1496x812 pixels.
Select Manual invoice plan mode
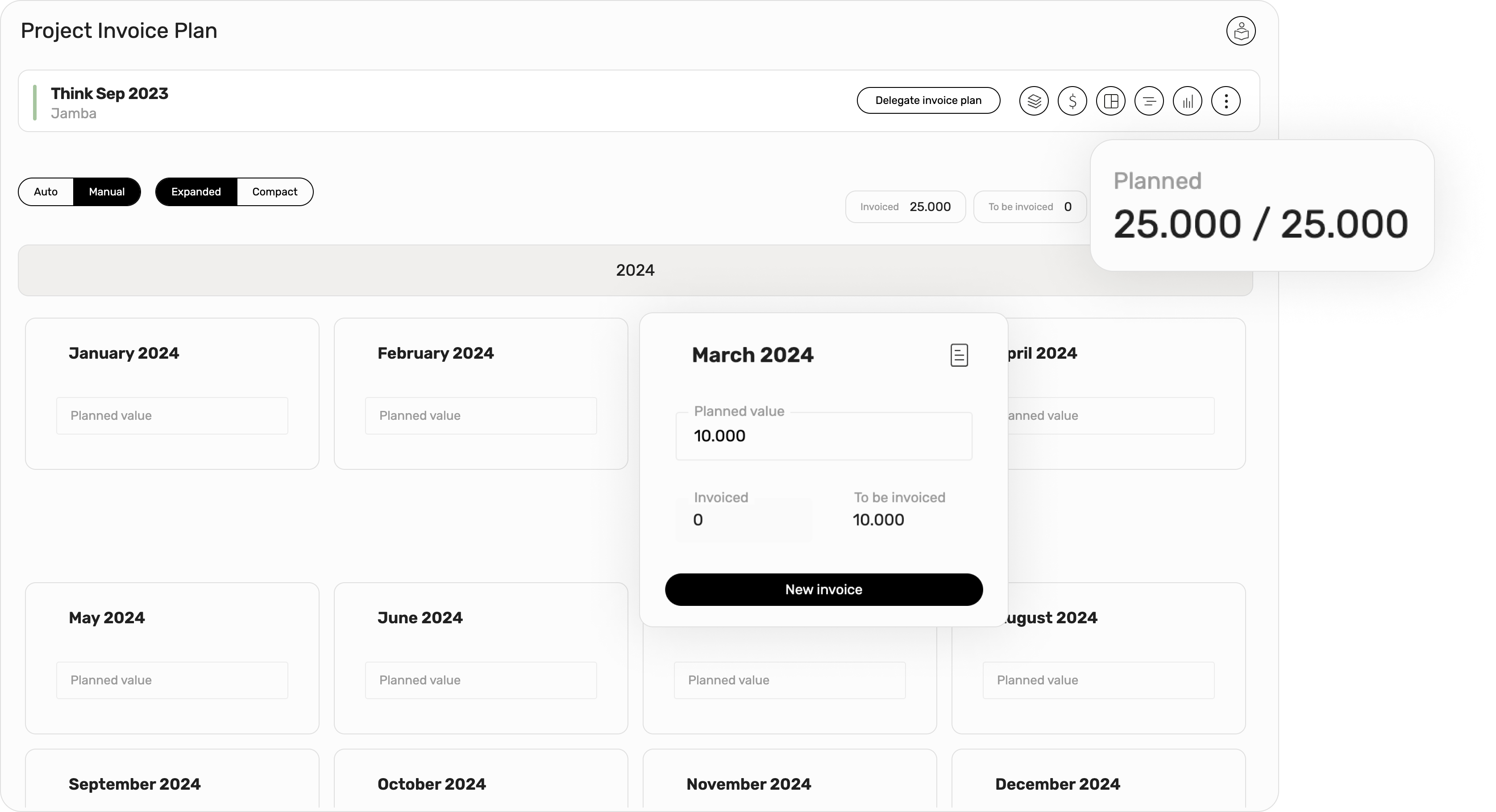[x=107, y=192]
